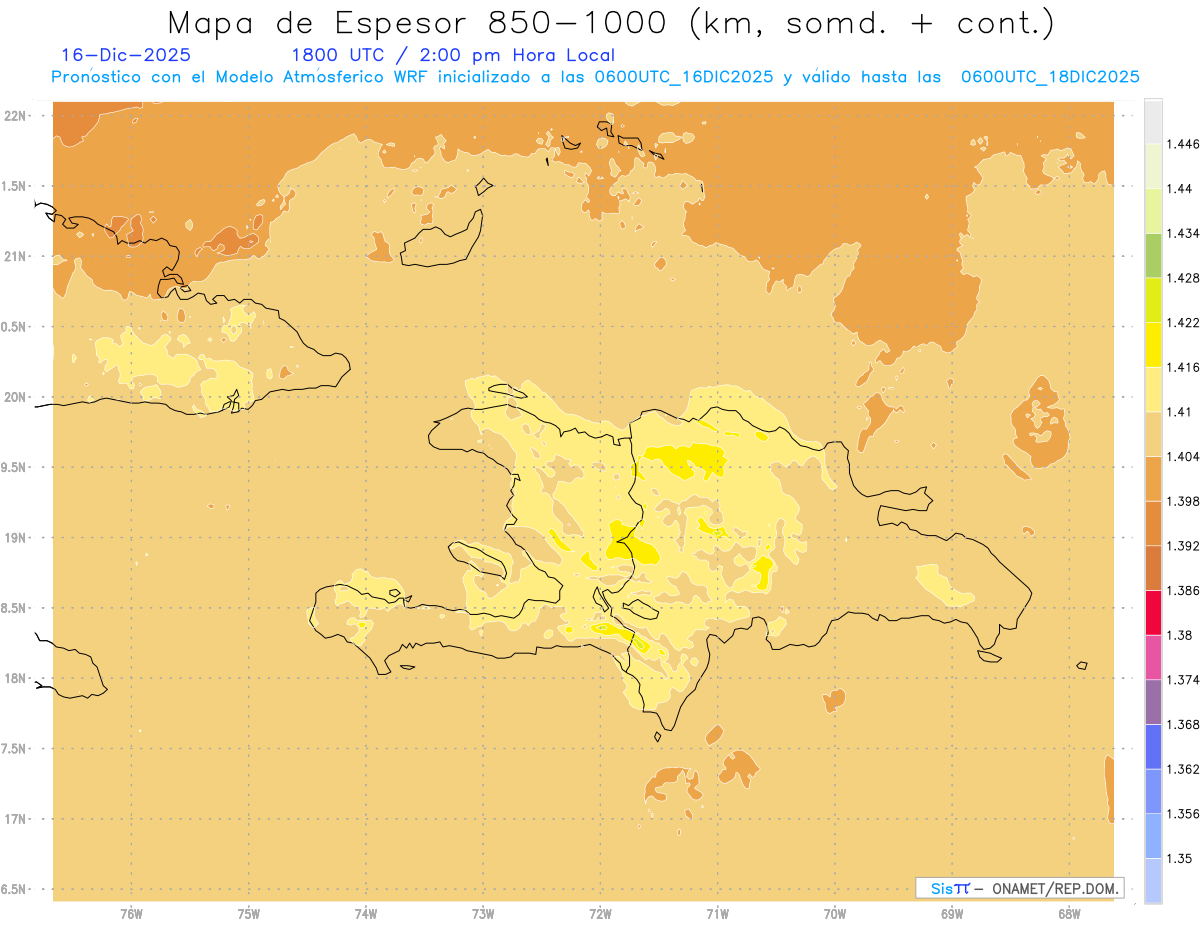Select the date text '16-Dic-2025'

click(x=126, y=56)
